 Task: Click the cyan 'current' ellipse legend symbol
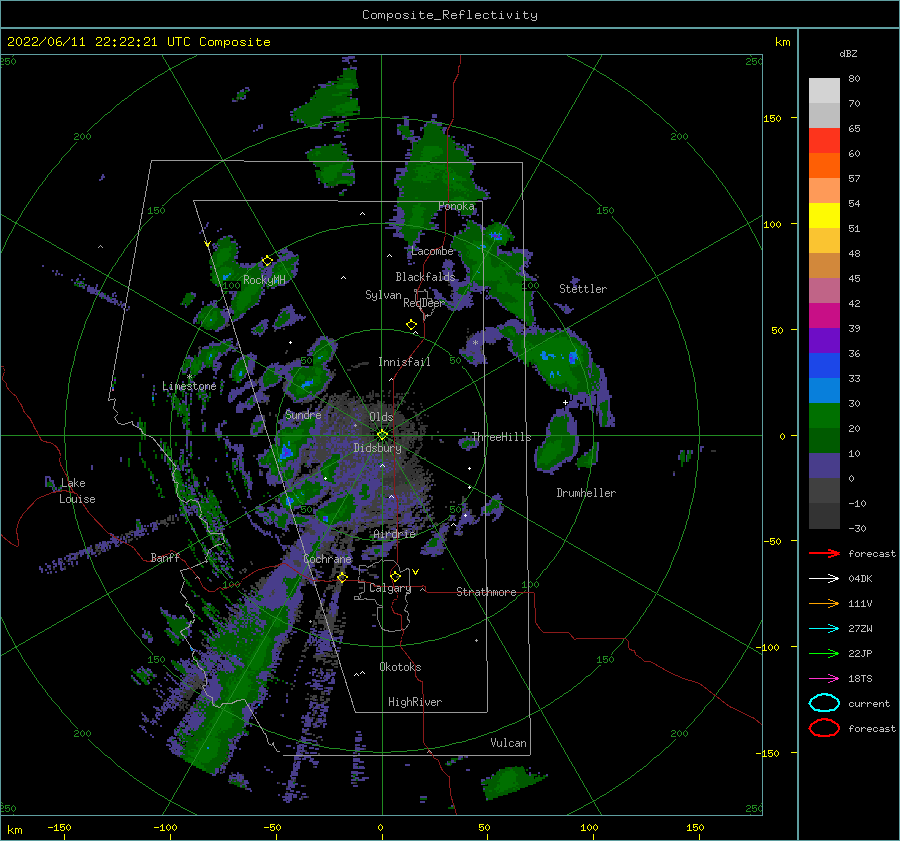[824, 703]
